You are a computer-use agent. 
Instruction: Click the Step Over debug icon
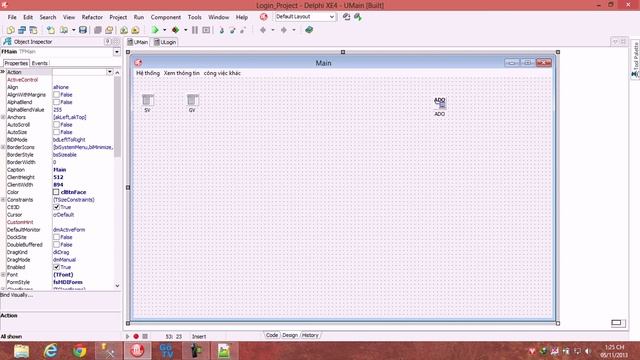[232, 30]
